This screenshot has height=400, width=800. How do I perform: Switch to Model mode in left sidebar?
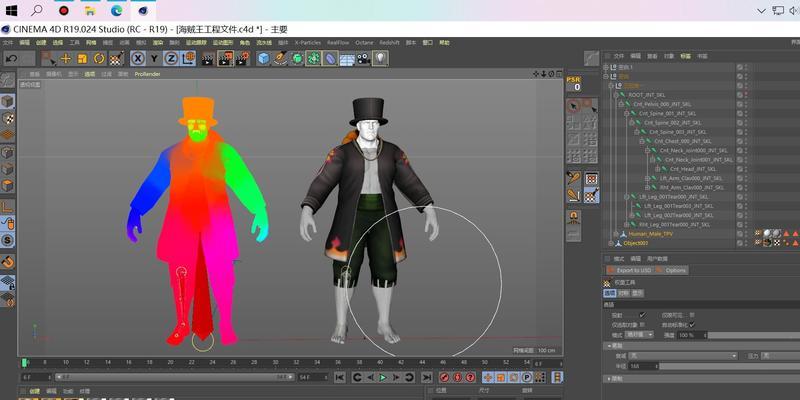pyautogui.click(x=7, y=102)
